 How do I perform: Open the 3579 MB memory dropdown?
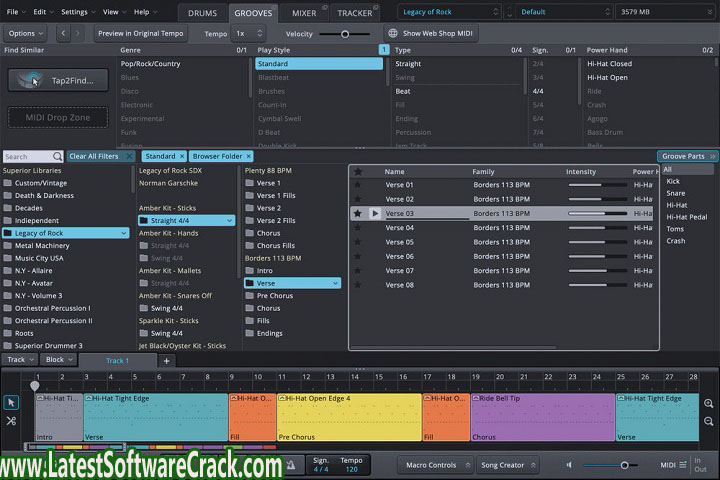coord(664,12)
